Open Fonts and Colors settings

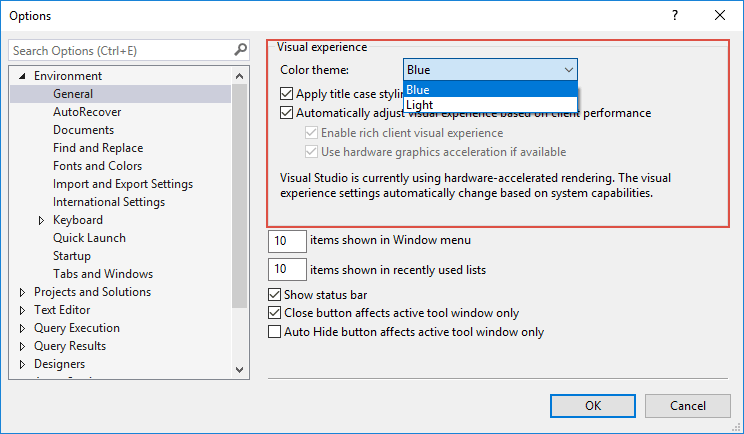click(97, 166)
